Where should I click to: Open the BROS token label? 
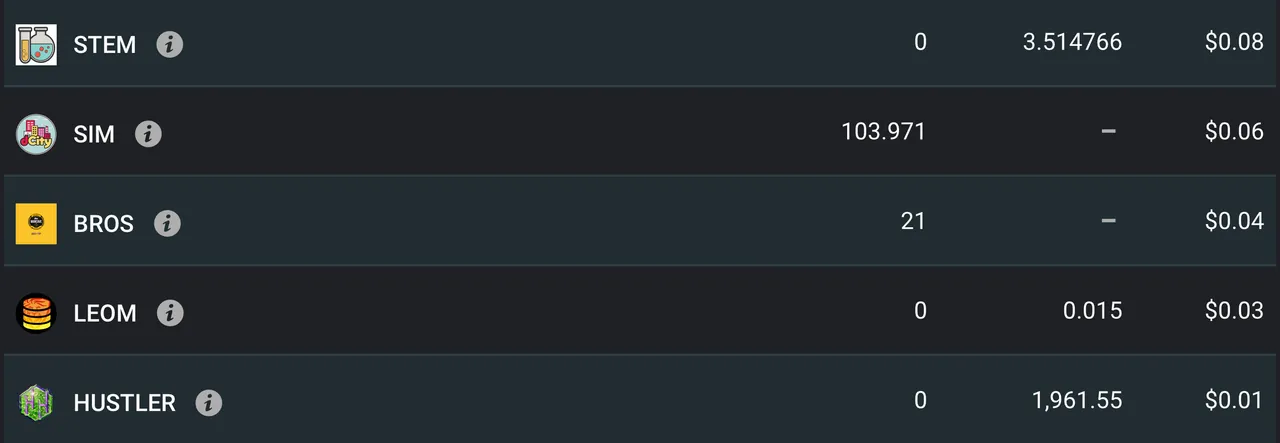point(104,223)
